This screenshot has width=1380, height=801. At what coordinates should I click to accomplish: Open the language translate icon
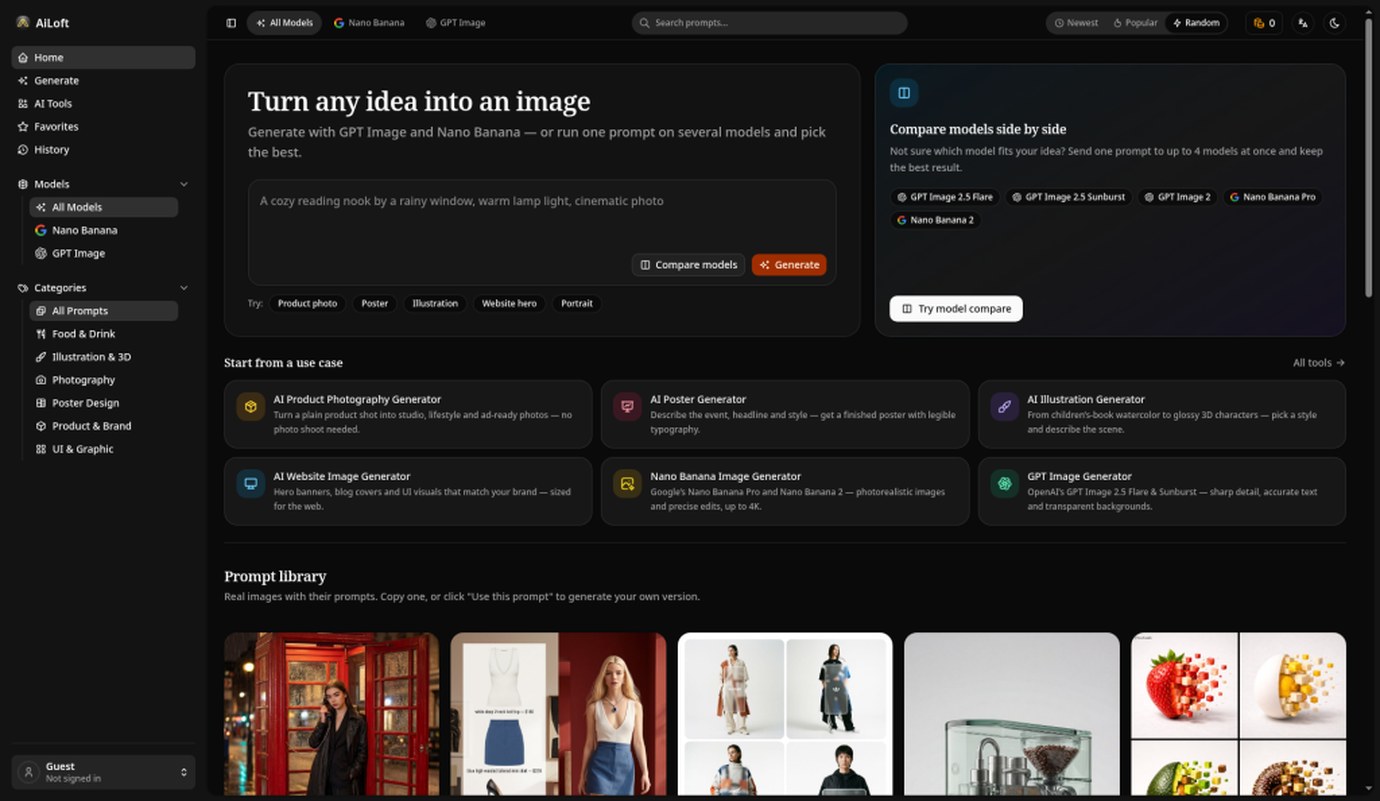click(x=1302, y=23)
